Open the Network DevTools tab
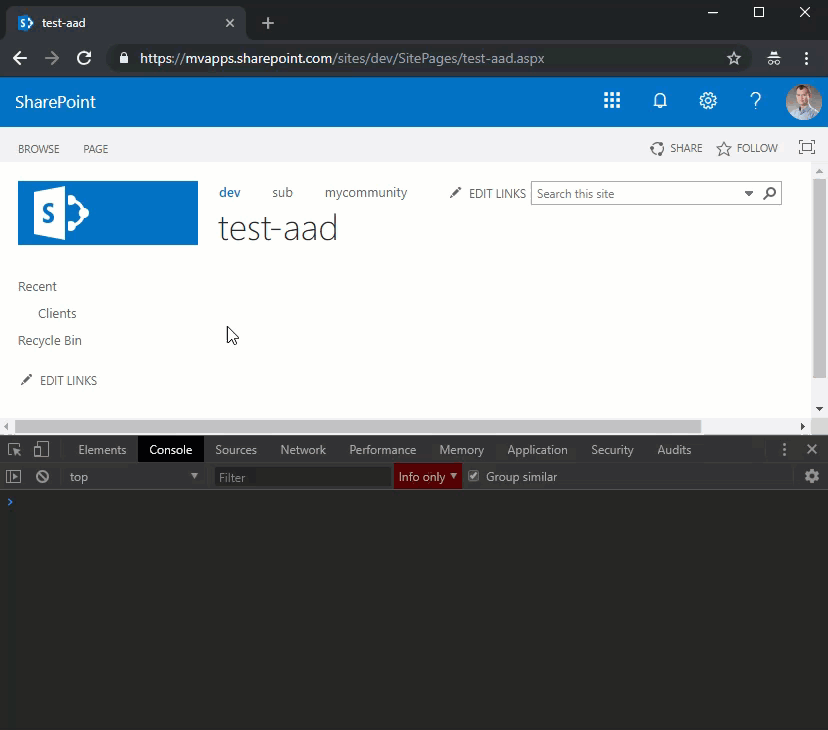 303,450
